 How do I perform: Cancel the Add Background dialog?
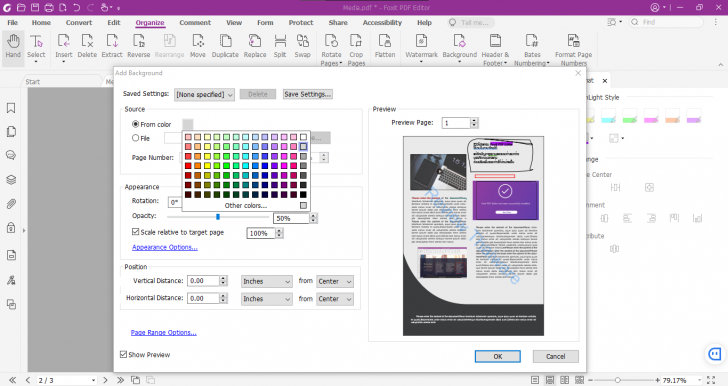(556, 356)
